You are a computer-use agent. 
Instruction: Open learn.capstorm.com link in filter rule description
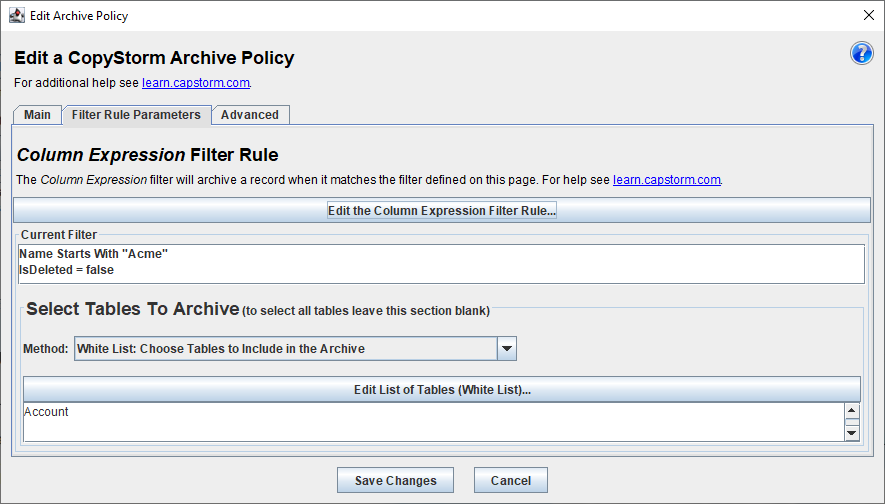pos(667,179)
